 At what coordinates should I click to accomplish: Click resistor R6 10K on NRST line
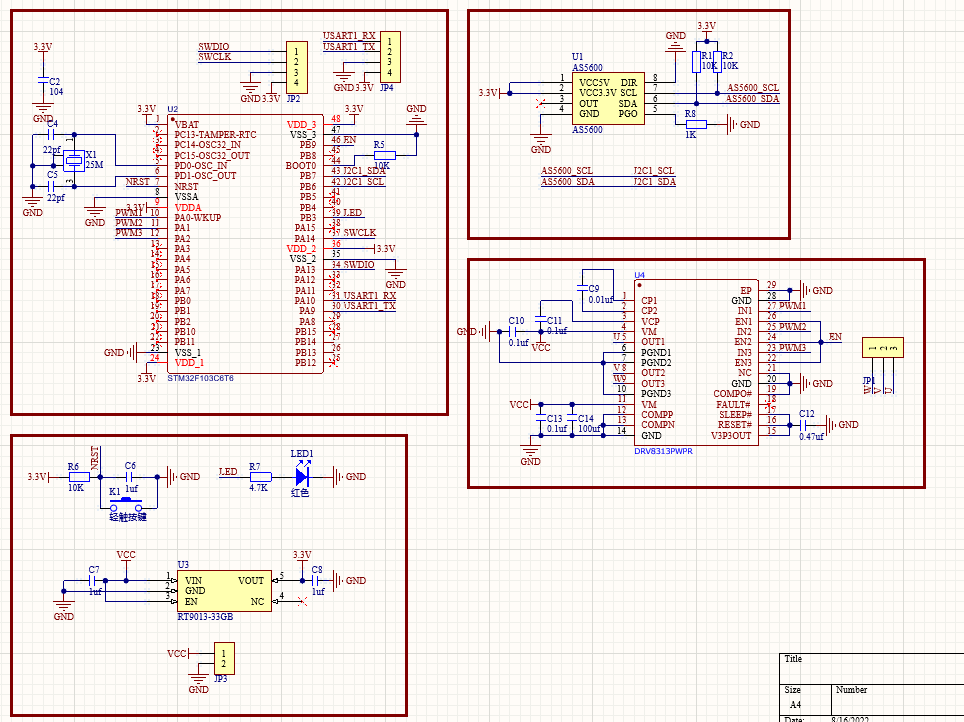(78, 477)
